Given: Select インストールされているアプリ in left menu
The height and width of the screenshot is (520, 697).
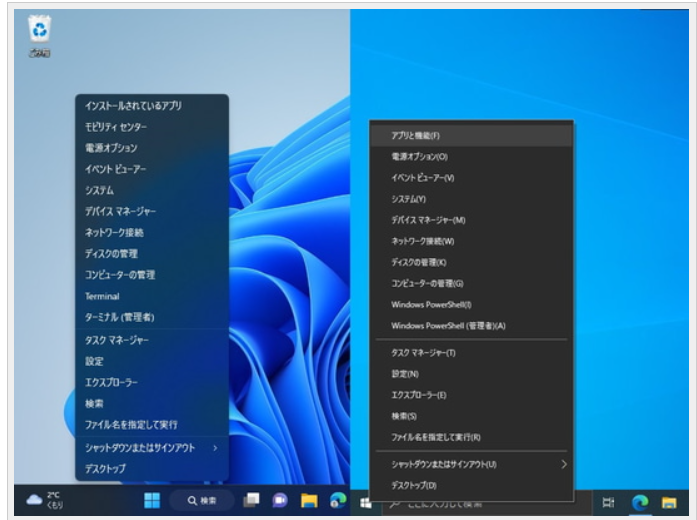Looking at the screenshot, I should tap(152, 106).
